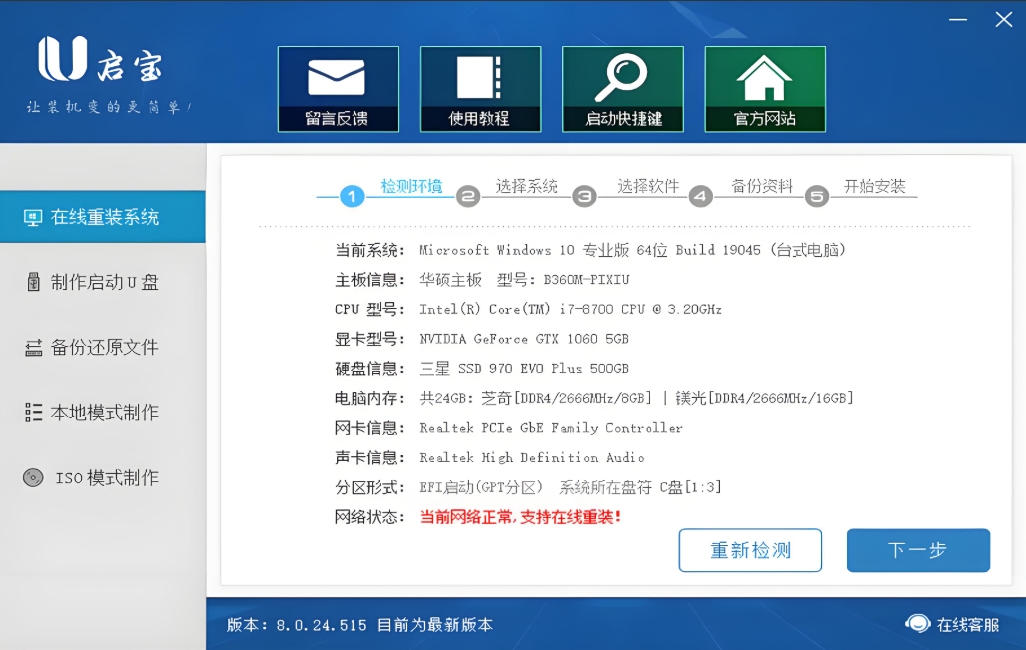Screen dimensions: 1026x650
Task: Click the 三星 SSD 970 EVO Plus text
Action: click(x=523, y=369)
